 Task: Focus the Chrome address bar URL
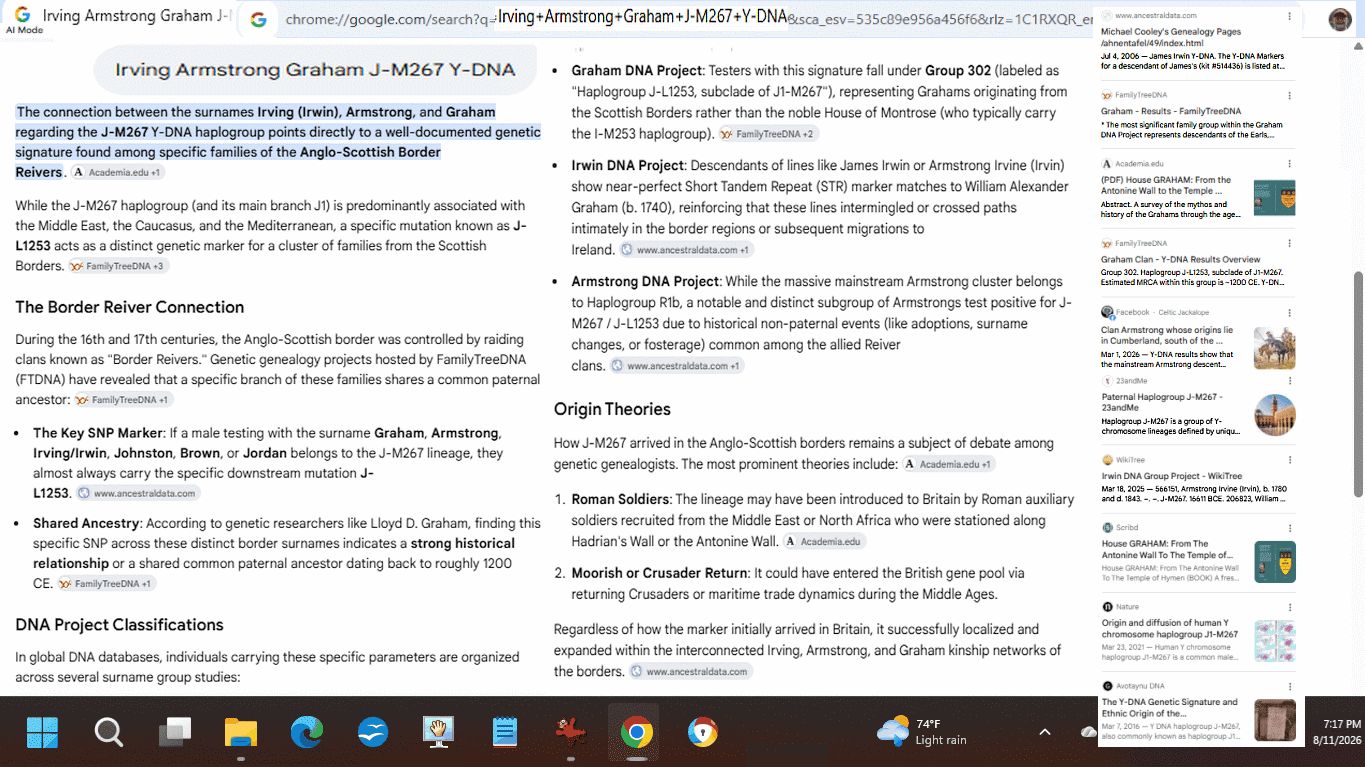click(690, 19)
